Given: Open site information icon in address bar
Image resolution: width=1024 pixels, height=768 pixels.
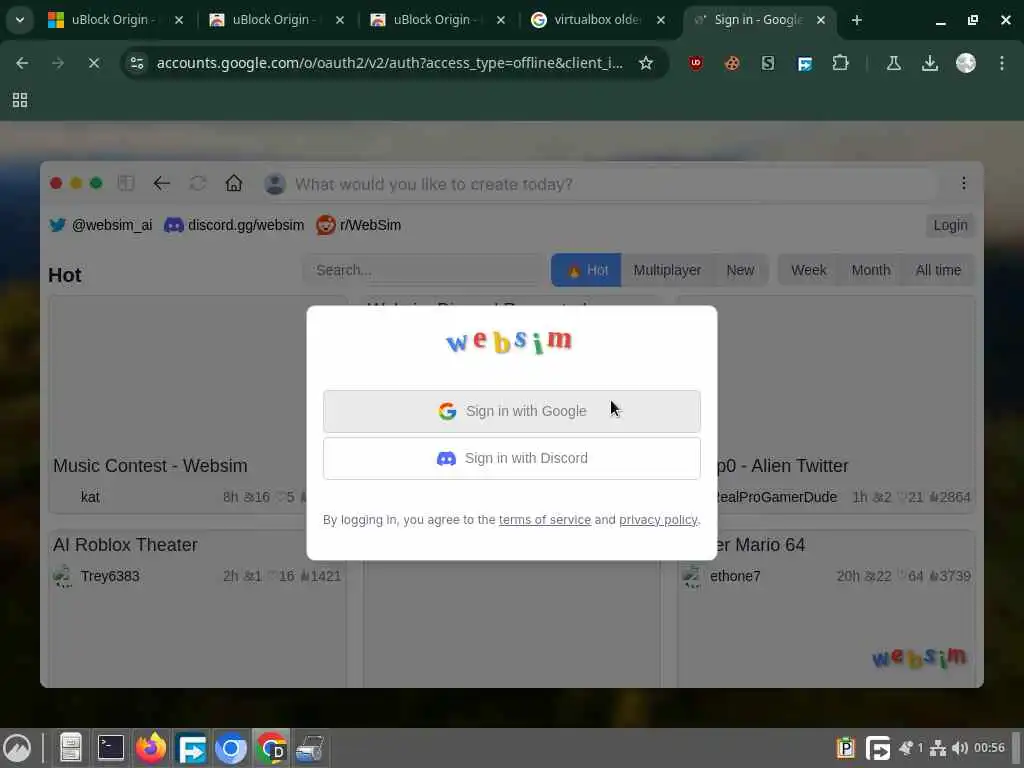Looking at the screenshot, I should (x=137, y=63).
